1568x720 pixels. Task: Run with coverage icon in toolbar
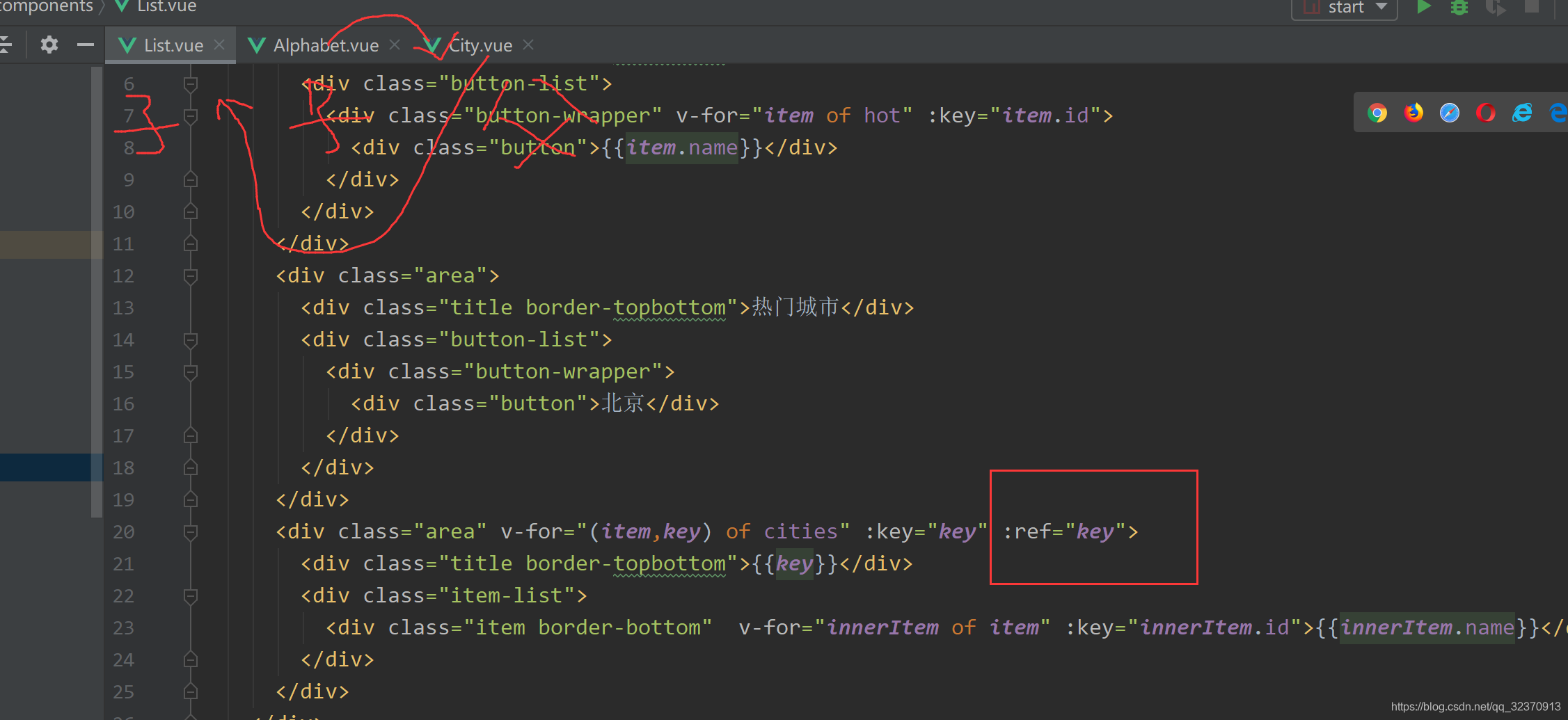pos(1496,7)
